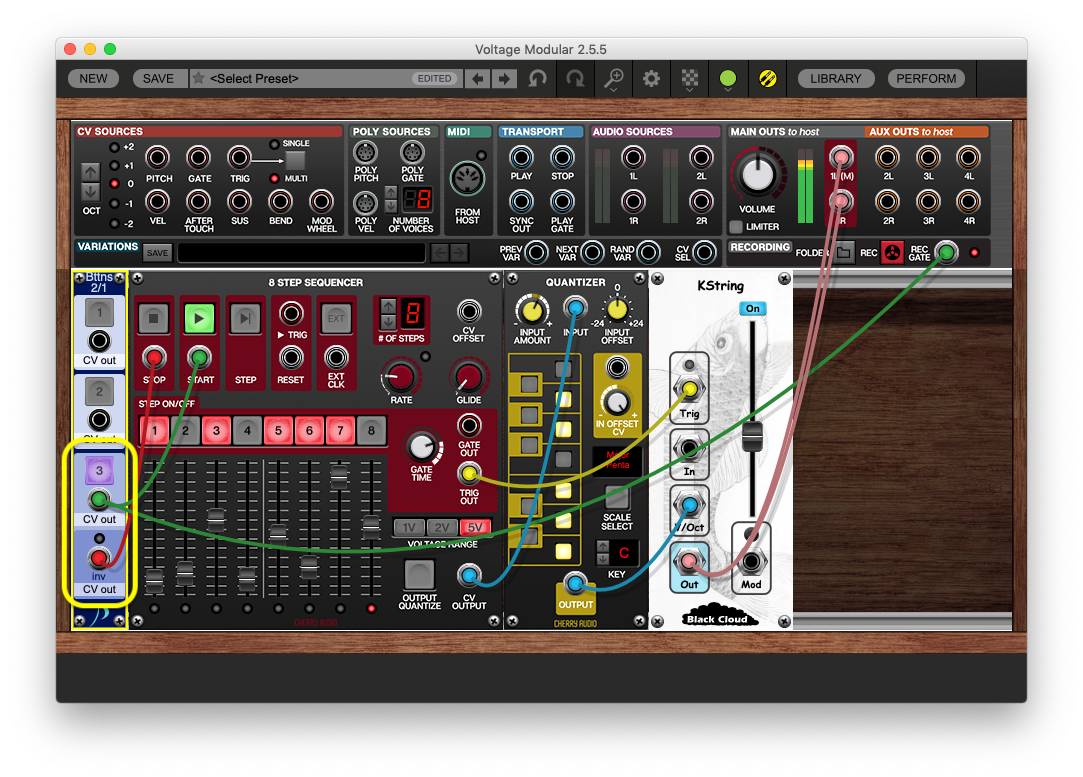Click the 2L aux out jack
This screenshot has height=777, width=1083.
pyautogui.click(x=887, y=158)
